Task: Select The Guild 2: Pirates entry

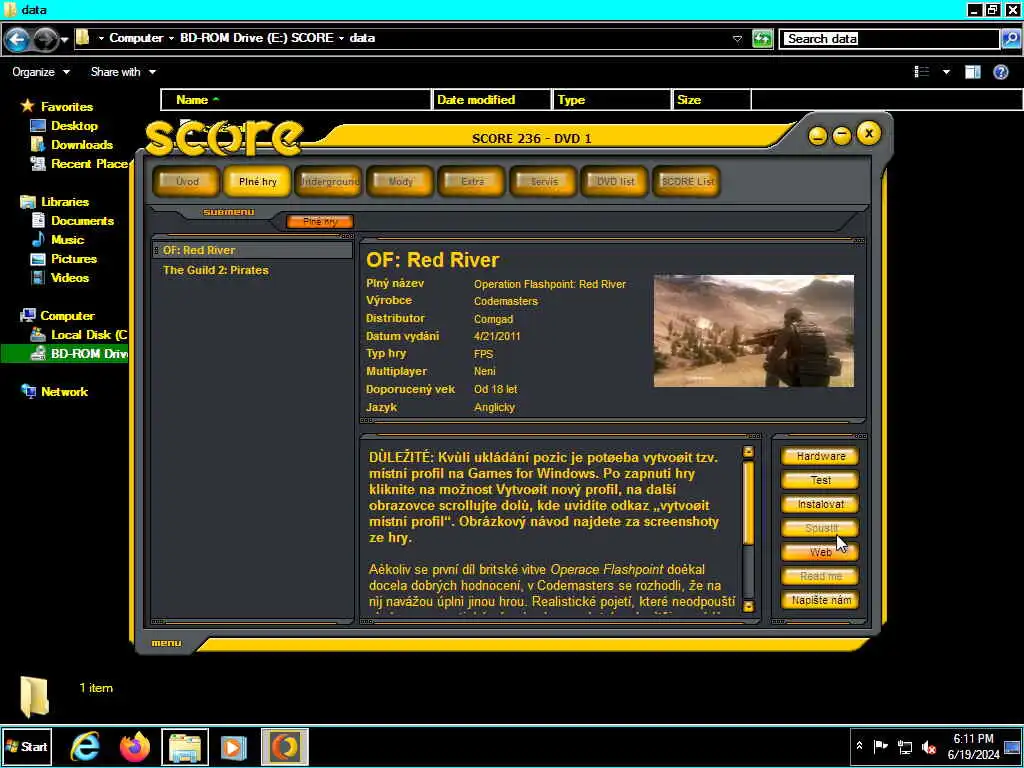Action: (x=216, y=270)
